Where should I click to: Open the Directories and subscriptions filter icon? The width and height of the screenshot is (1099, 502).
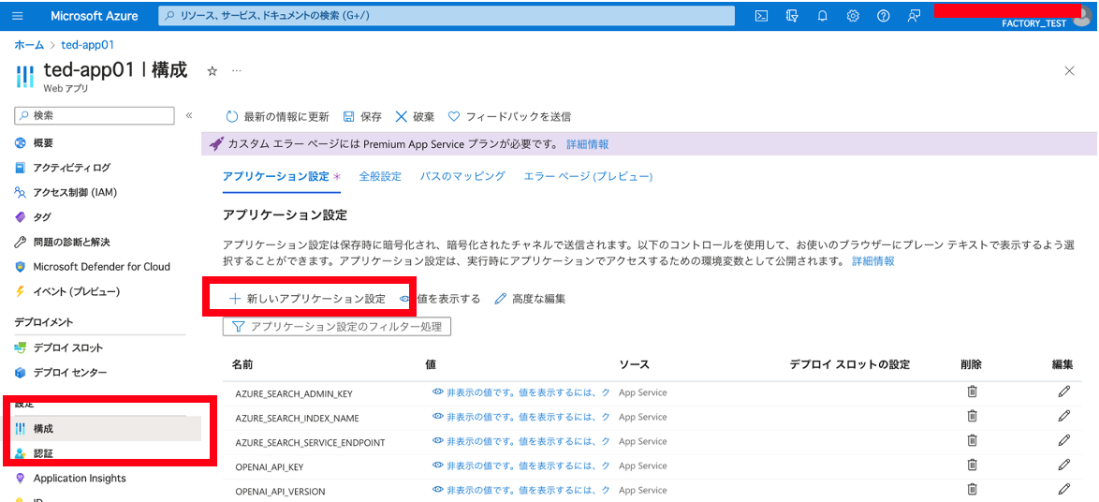coord(792,16)
